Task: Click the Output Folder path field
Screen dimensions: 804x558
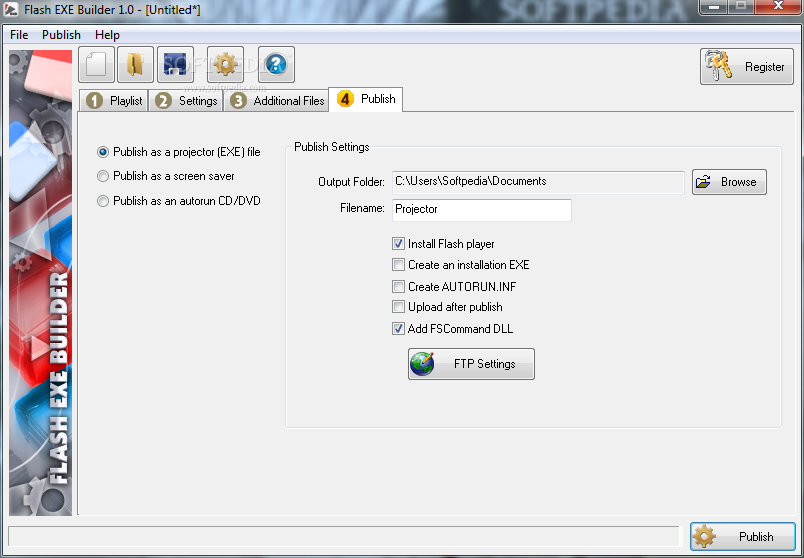Action: (x=538, y=182)
